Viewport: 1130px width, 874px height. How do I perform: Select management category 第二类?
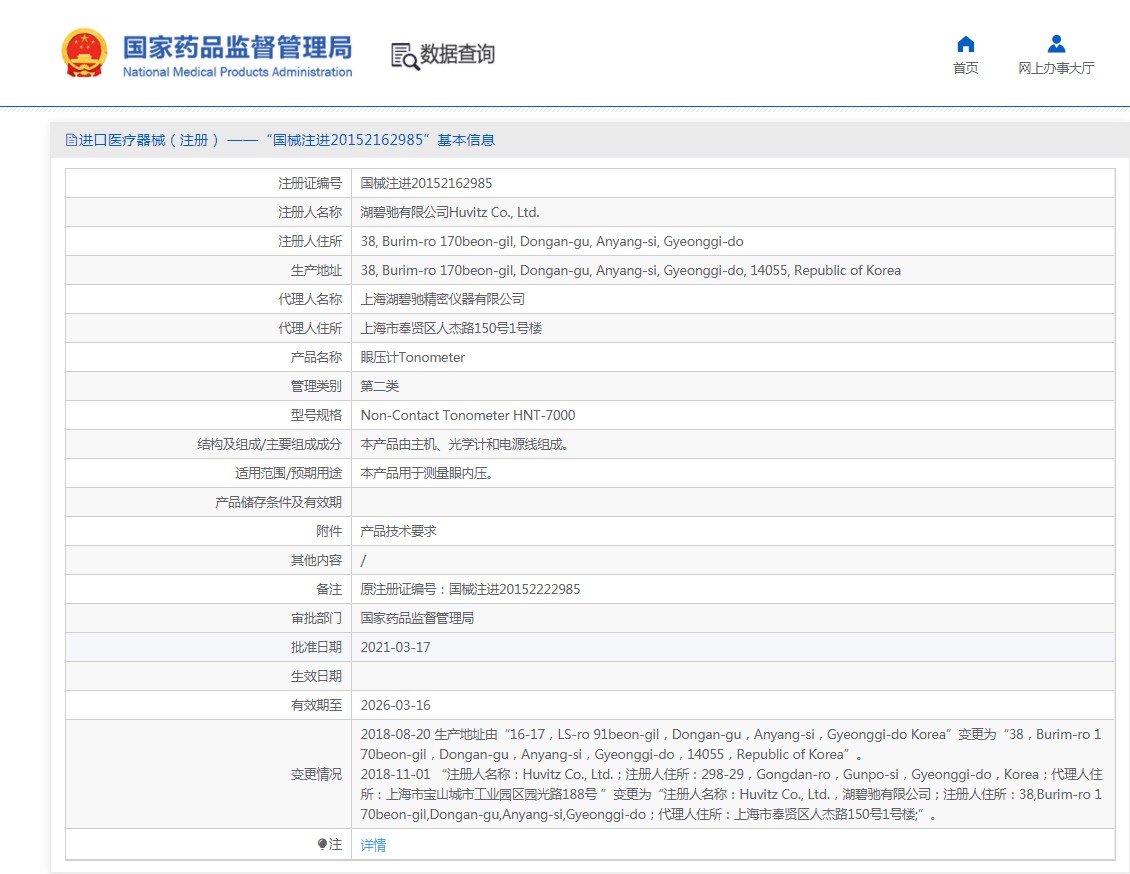tap(380, 386)
